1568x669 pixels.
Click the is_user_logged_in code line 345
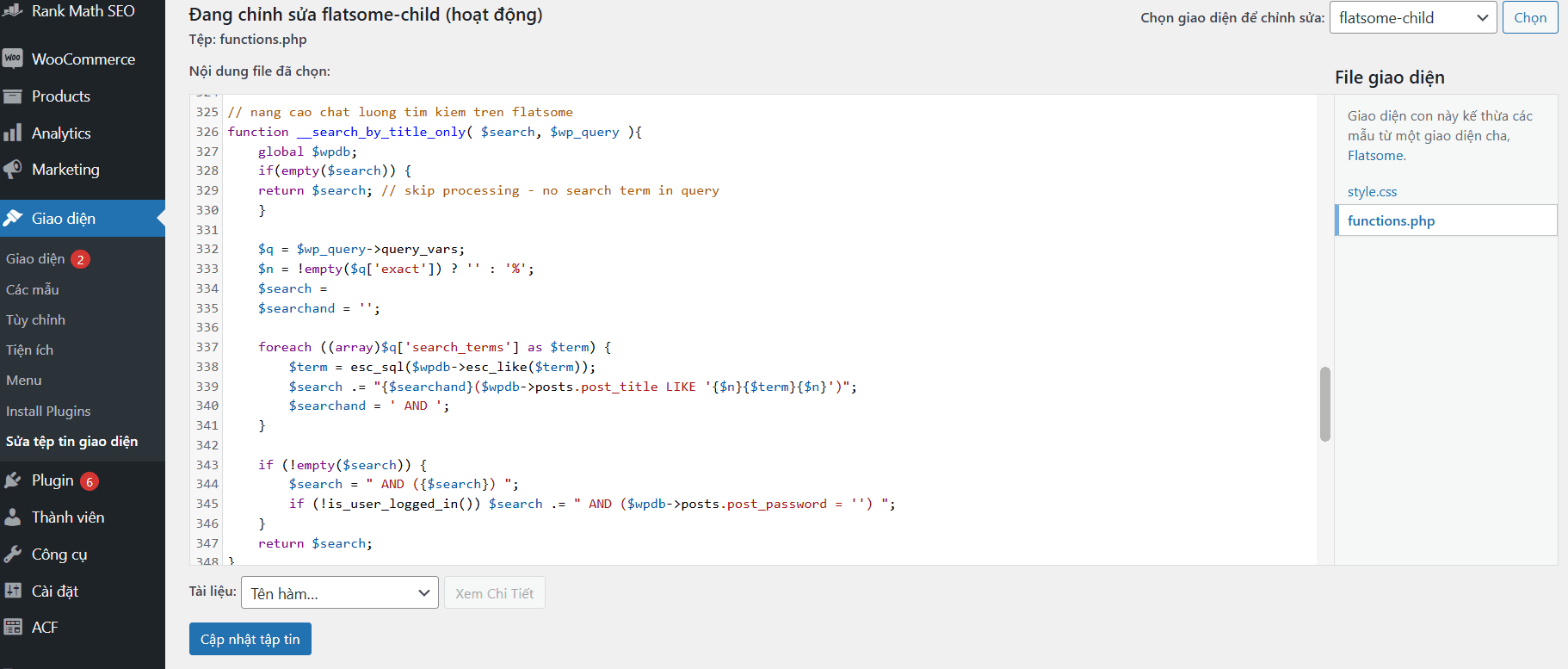click(592, 504)
